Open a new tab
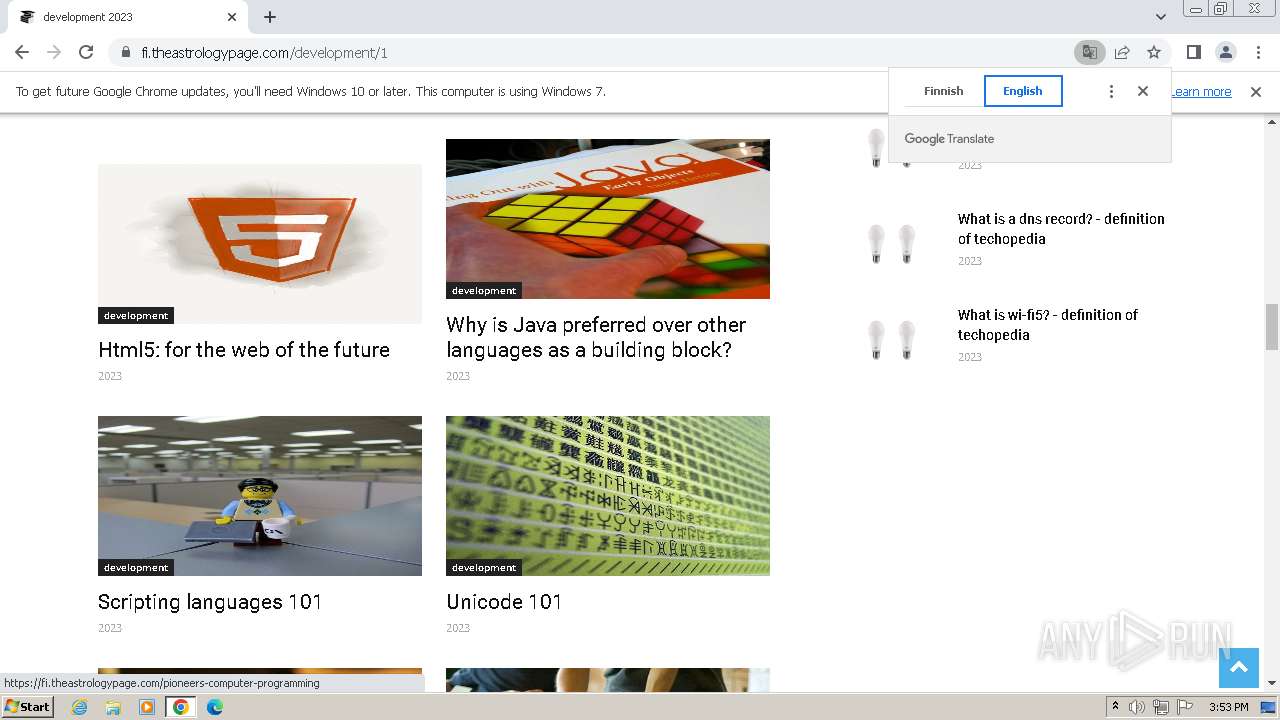Image resolution: width=1280 pixels, height=720 pixels. [x=270, y=17]
